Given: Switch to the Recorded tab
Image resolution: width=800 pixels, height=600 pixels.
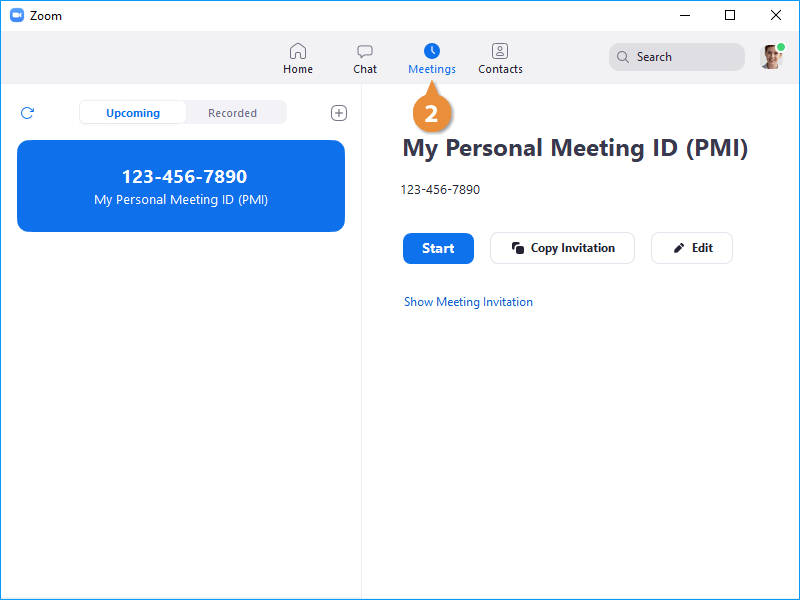Looking at the screenshot, I should pyautogui.click(x=232, y=113).
